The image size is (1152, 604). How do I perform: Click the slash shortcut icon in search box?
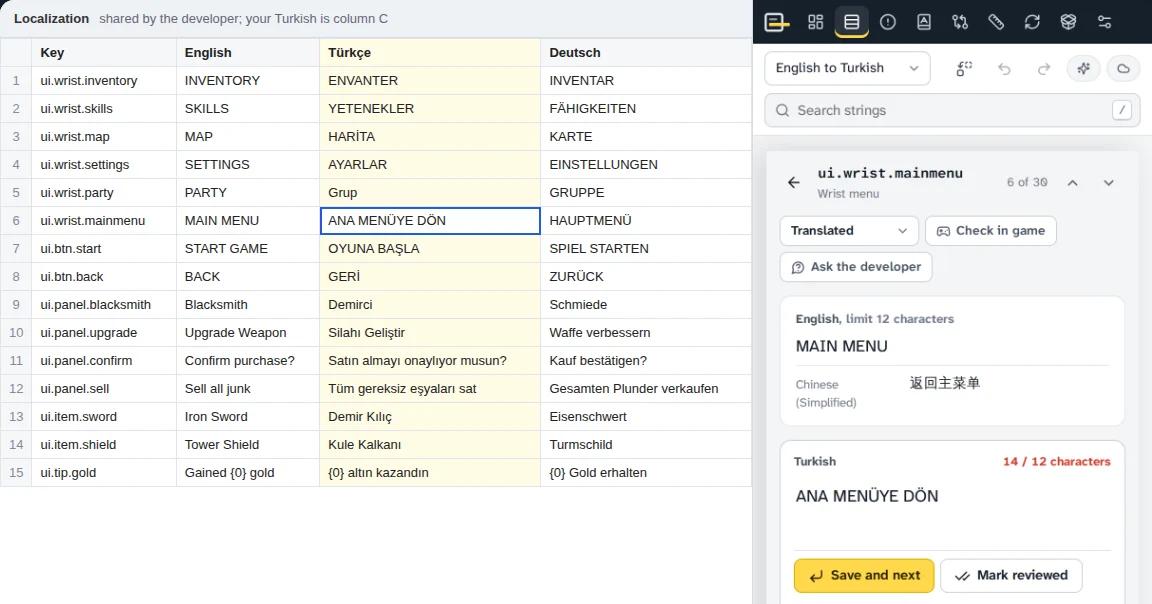click(1121, 110)
